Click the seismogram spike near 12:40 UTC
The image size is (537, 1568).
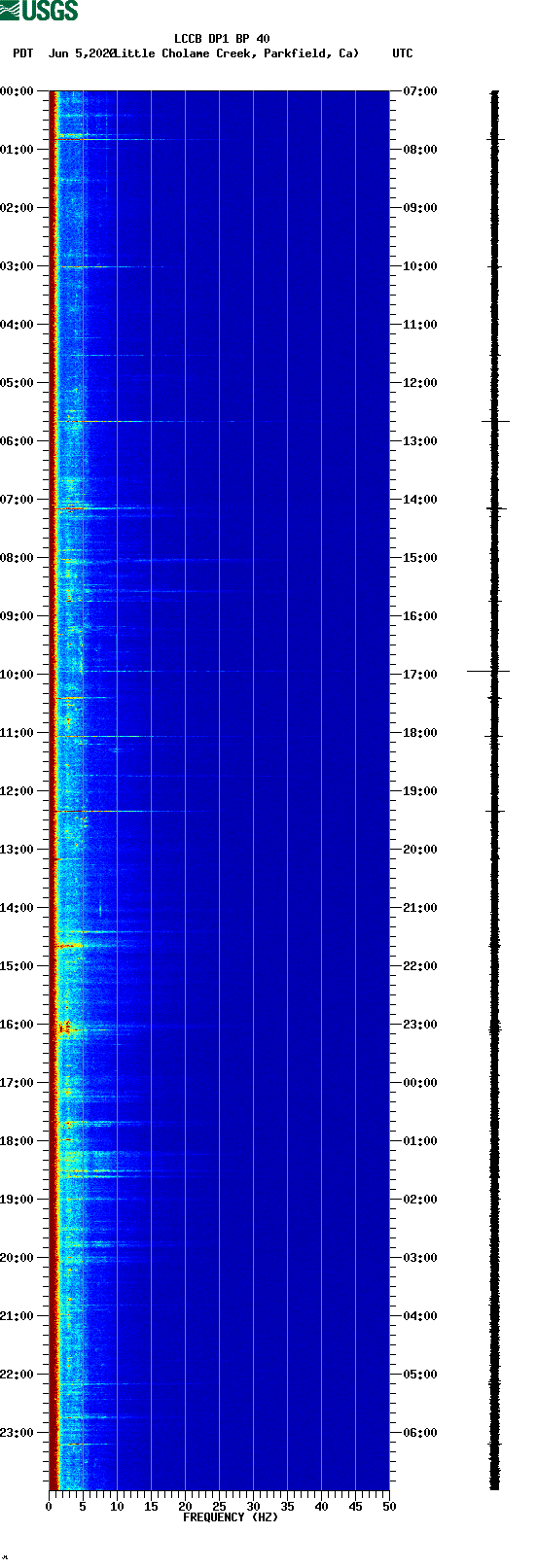(495, 421)
